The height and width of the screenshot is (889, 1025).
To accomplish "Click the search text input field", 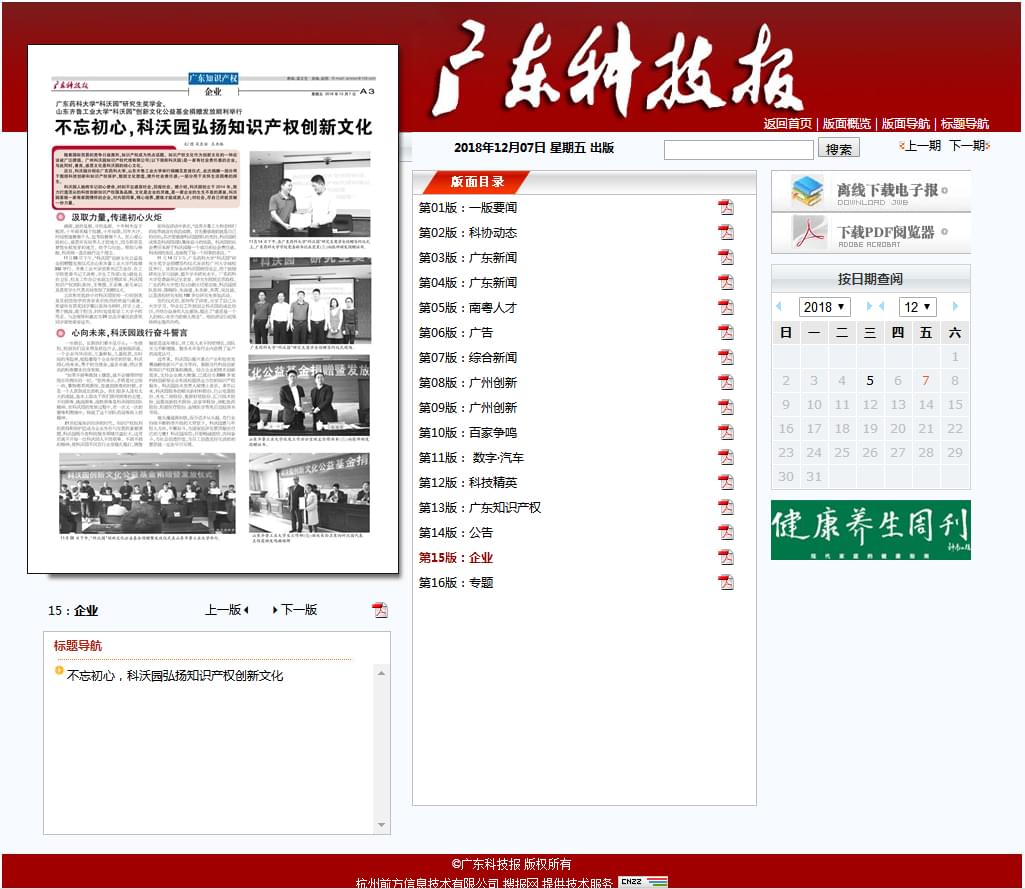I will 738,149.
